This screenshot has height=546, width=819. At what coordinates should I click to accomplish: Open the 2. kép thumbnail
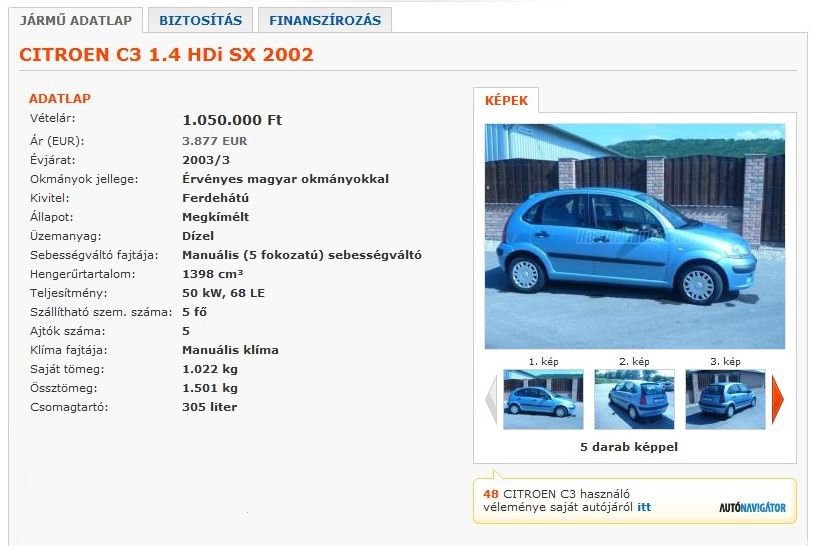coord(634,399)
